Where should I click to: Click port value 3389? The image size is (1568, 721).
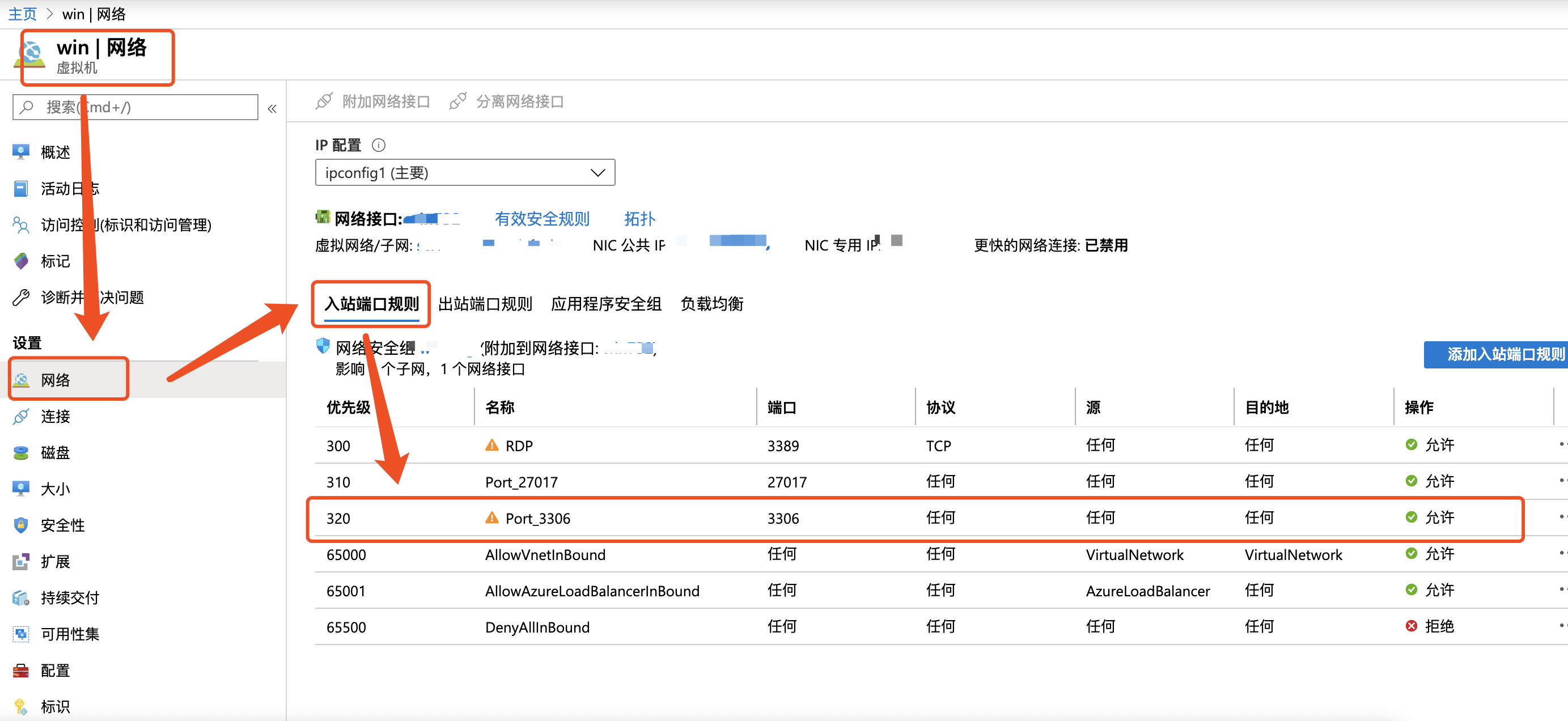pyautogui.click(x=783, y=446)
